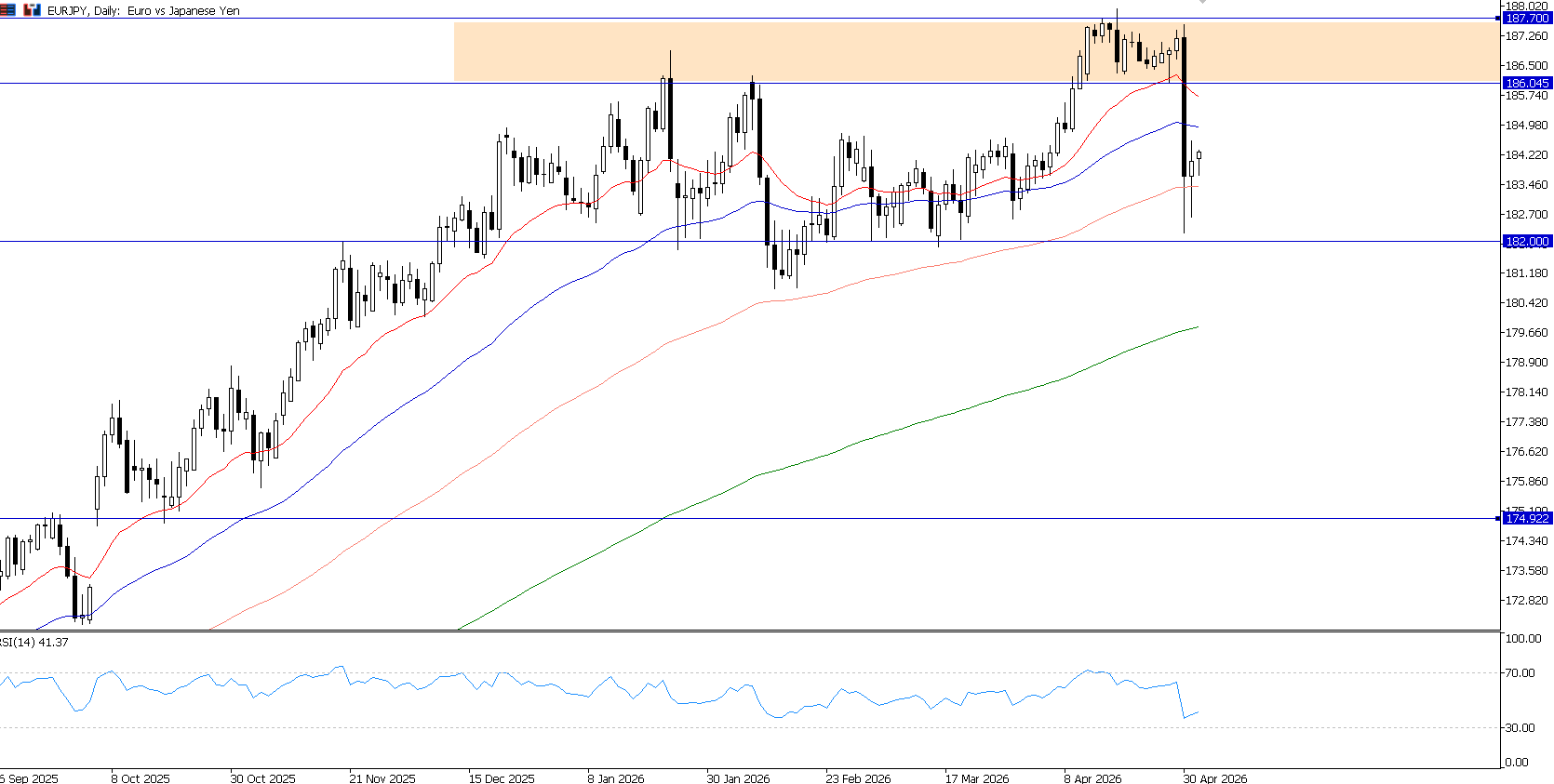Viewport: 1554px width, 784px height.
Task: Click 179.660 on the price scale
Action: point(1527,333)
